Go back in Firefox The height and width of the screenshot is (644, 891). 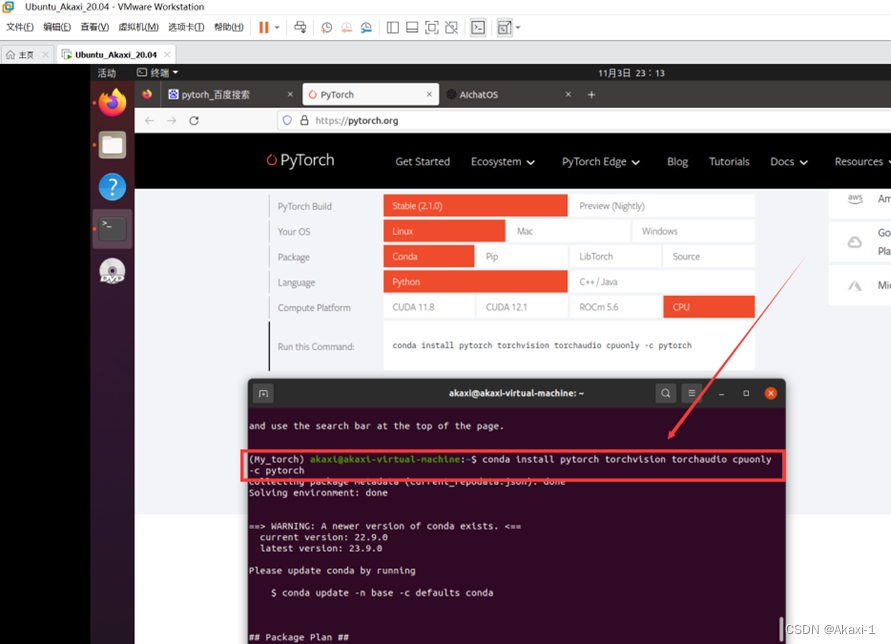tap(149, 121)
